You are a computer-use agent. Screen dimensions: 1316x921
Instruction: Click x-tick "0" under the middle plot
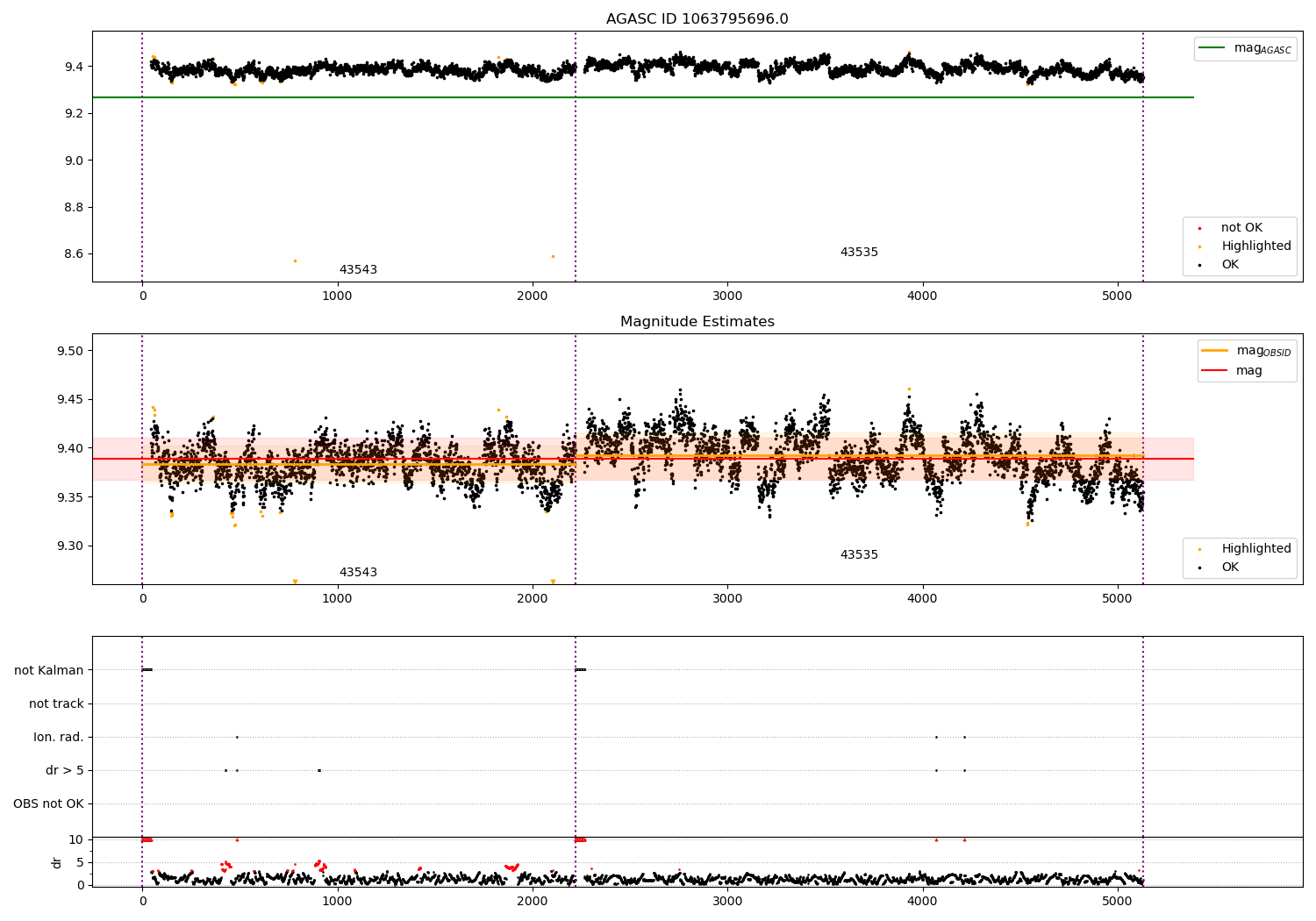pos(143,599)
